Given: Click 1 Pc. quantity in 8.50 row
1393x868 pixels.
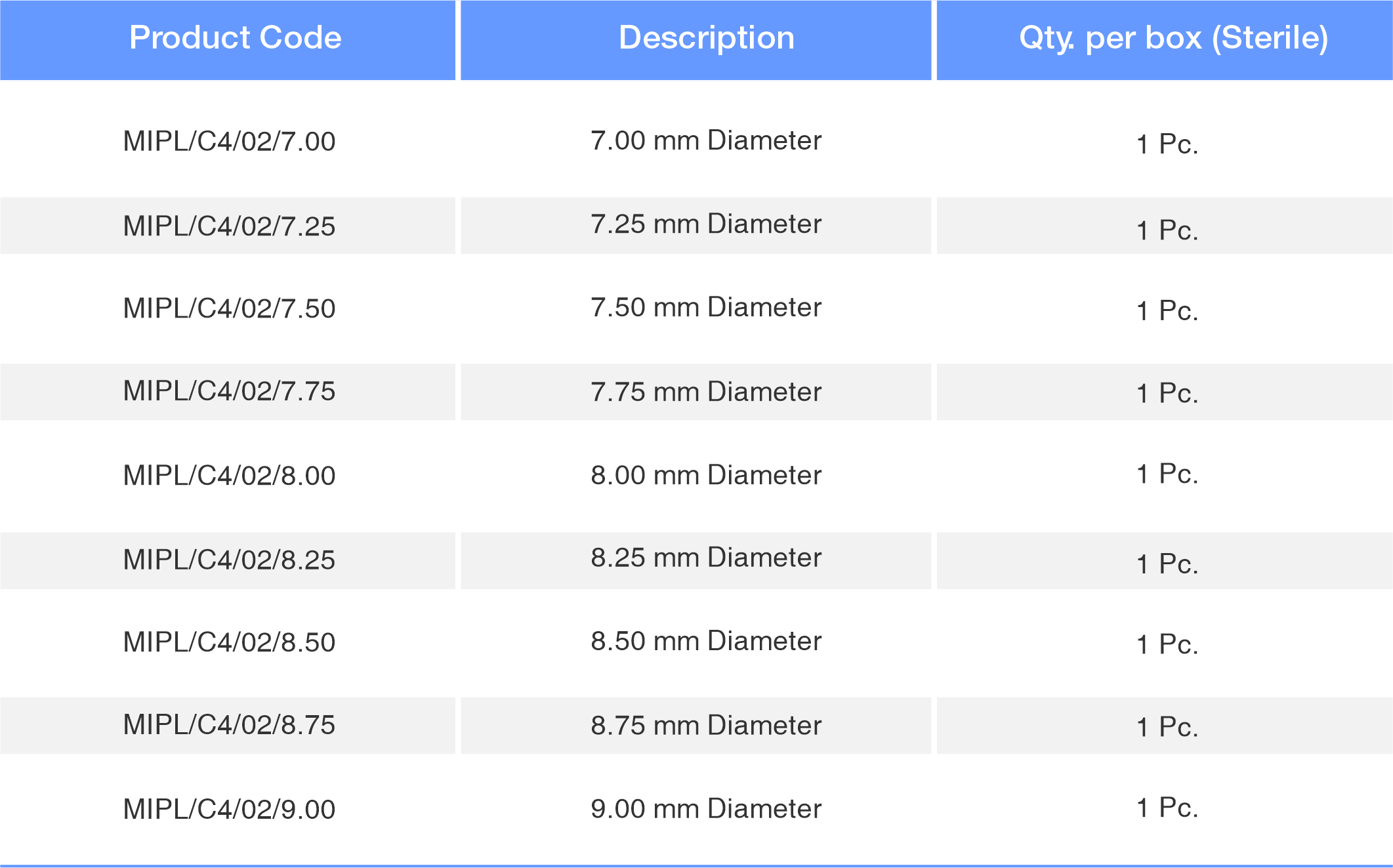Looking at the screenshot, I should coord(1167,644).
